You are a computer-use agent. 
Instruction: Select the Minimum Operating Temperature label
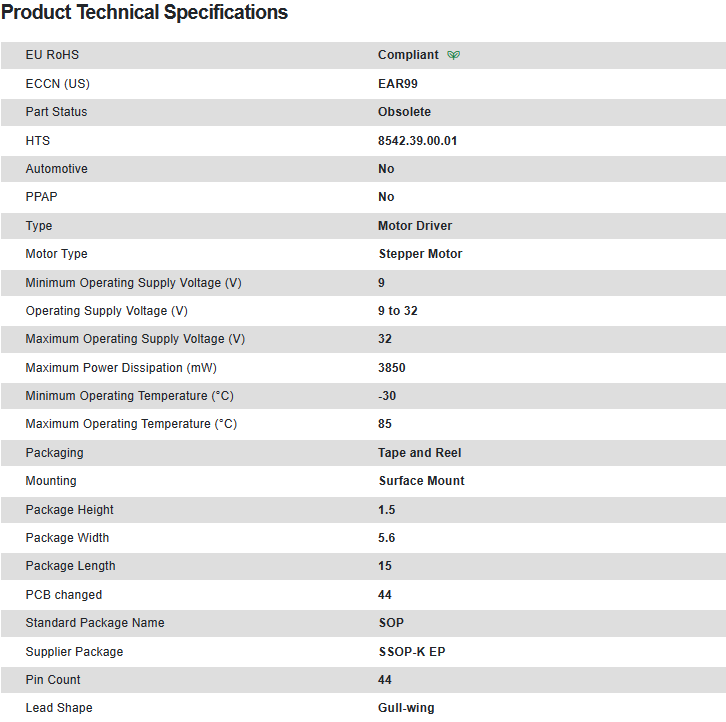point(130,396)
